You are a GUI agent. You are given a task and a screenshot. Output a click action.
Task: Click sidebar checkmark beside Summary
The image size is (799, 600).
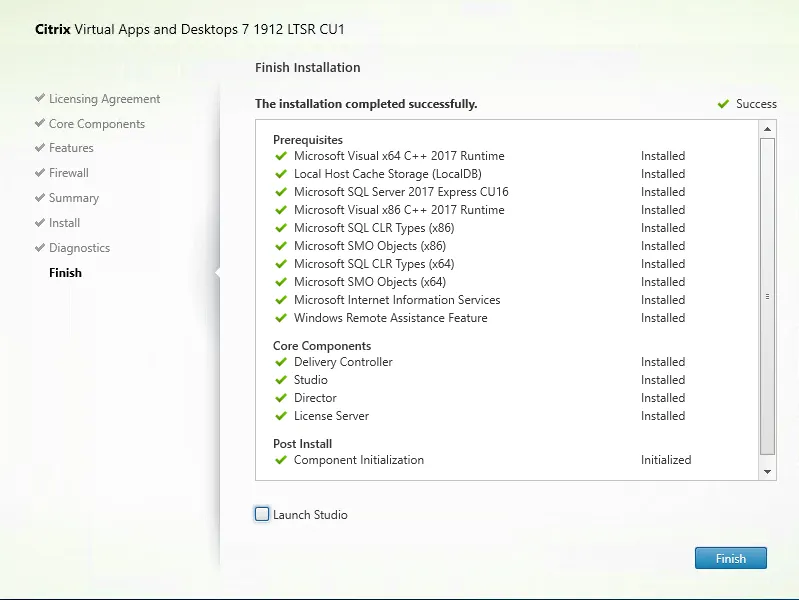40,197
